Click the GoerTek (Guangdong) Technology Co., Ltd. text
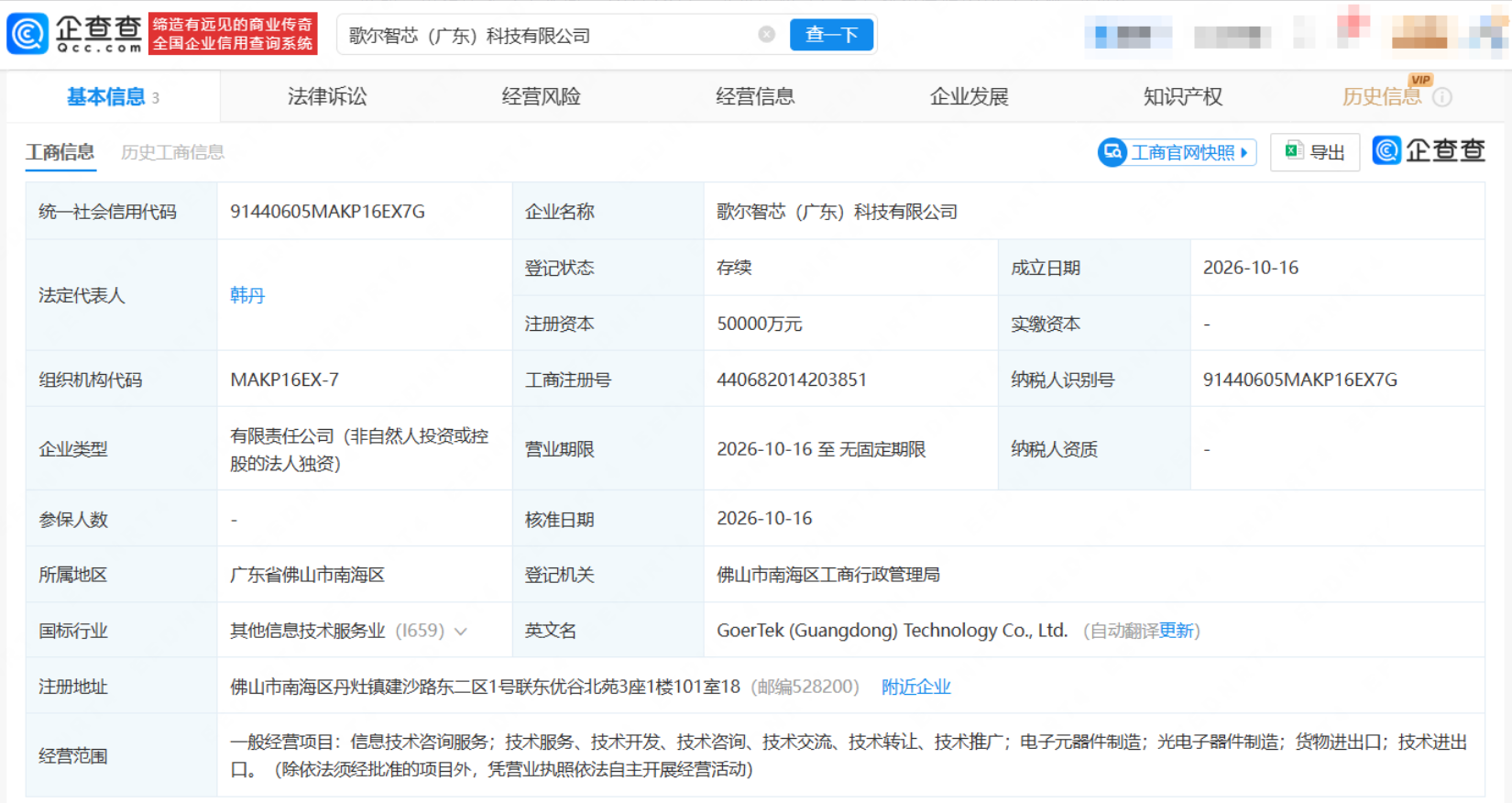Viewport: 1512px width, 803px height. click(x=893, y=631)
